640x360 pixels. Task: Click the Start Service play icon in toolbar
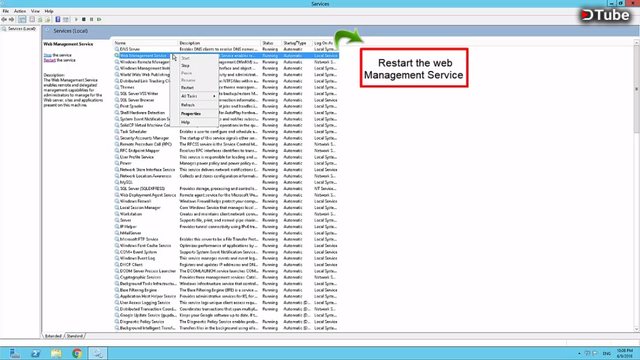click(x=76, y=19)
